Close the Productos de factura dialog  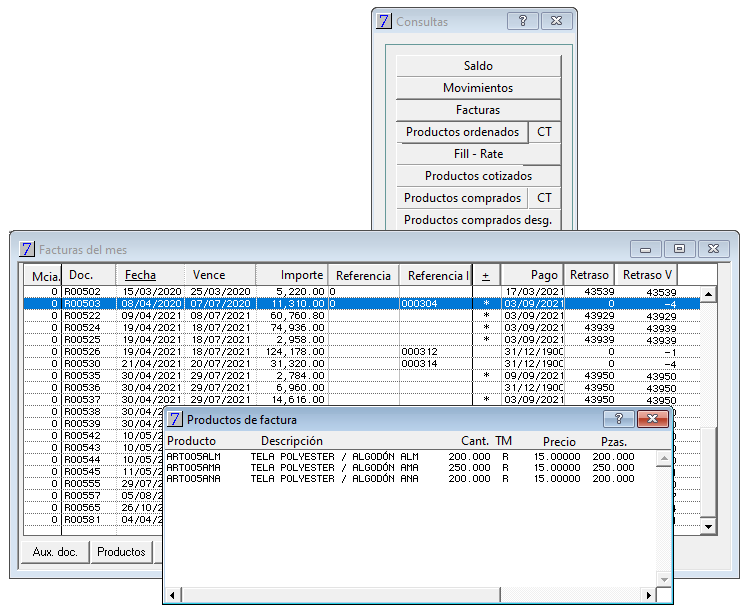pos(652,419)
